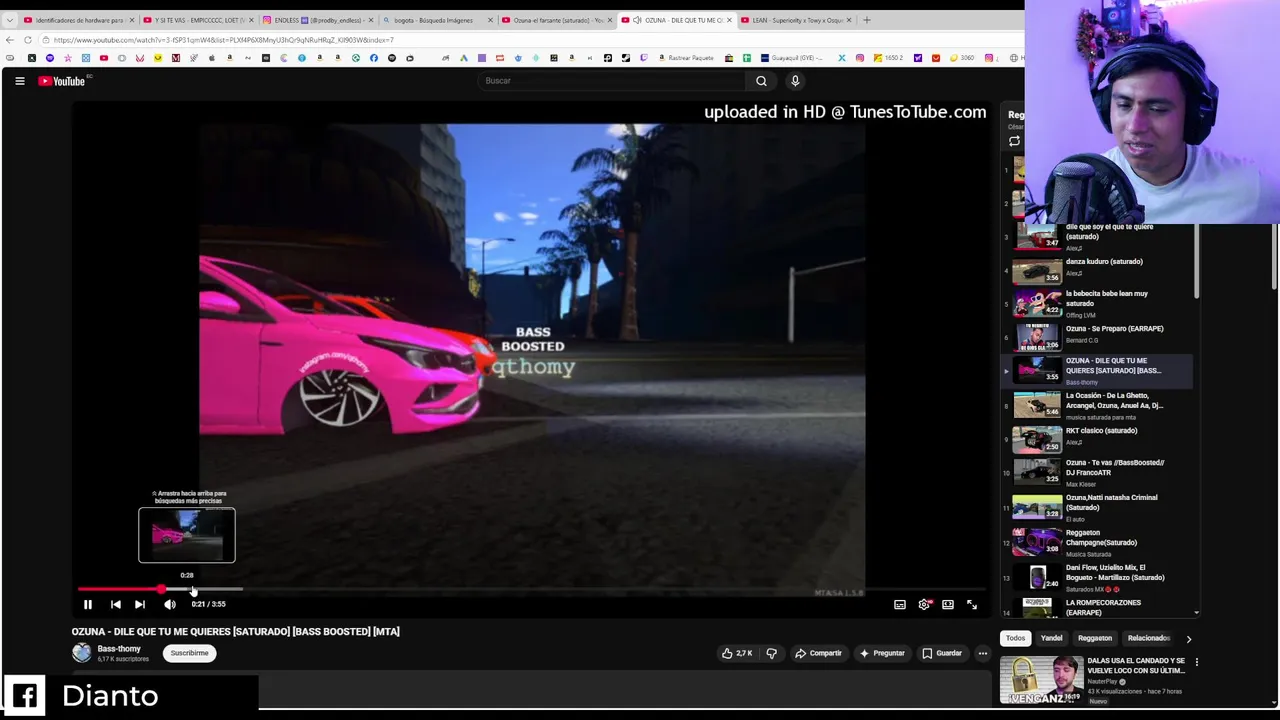Play 'Reggaeton Champagne(Saturado)' item
This screenshot has height=720, width=1280.
1098,543
